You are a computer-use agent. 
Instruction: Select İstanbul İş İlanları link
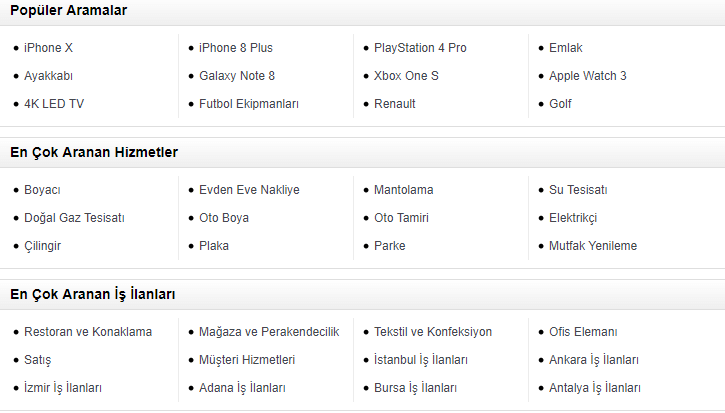coord(420,360)
